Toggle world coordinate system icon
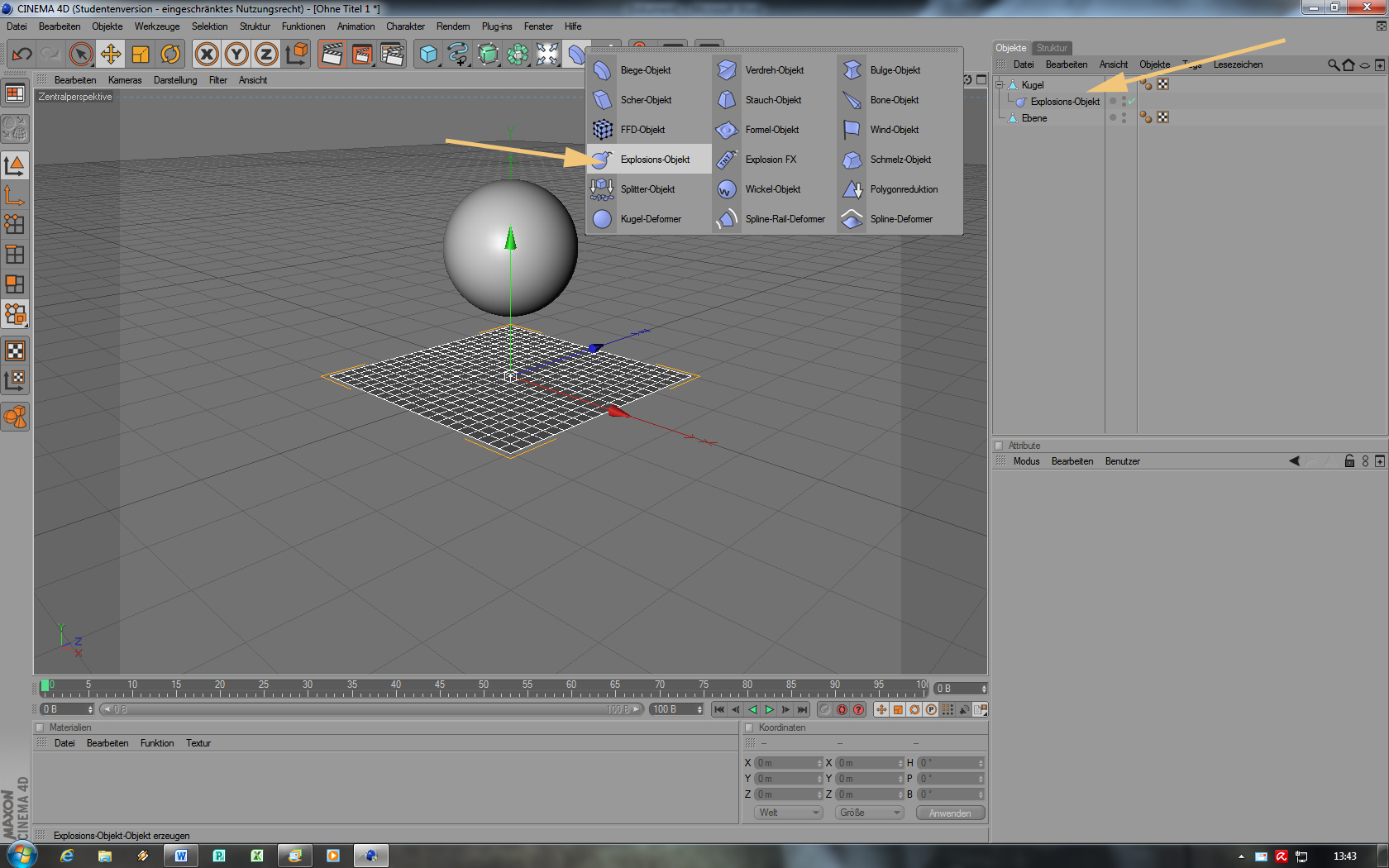 (x=296, y=55)
